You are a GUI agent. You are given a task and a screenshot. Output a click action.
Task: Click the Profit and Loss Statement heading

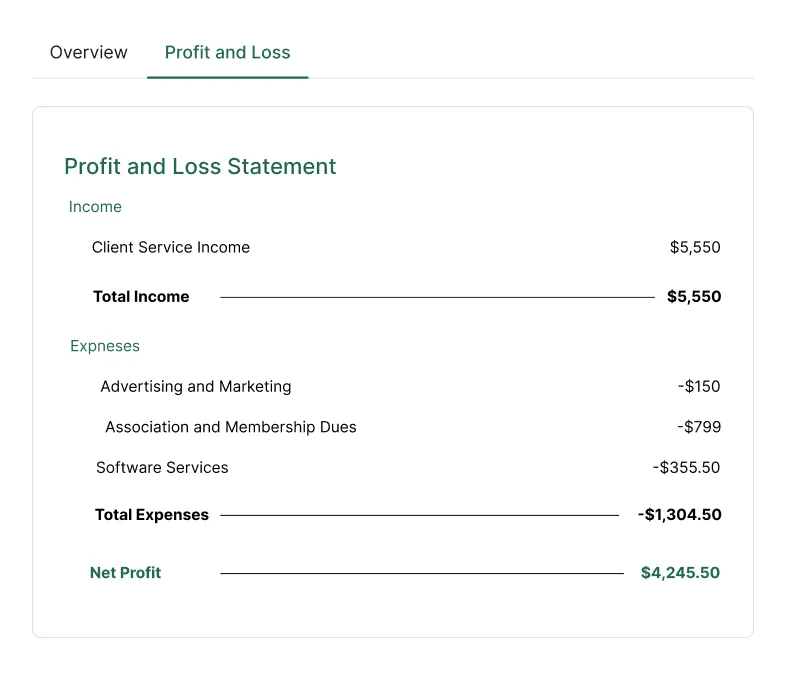click(200, 166)
